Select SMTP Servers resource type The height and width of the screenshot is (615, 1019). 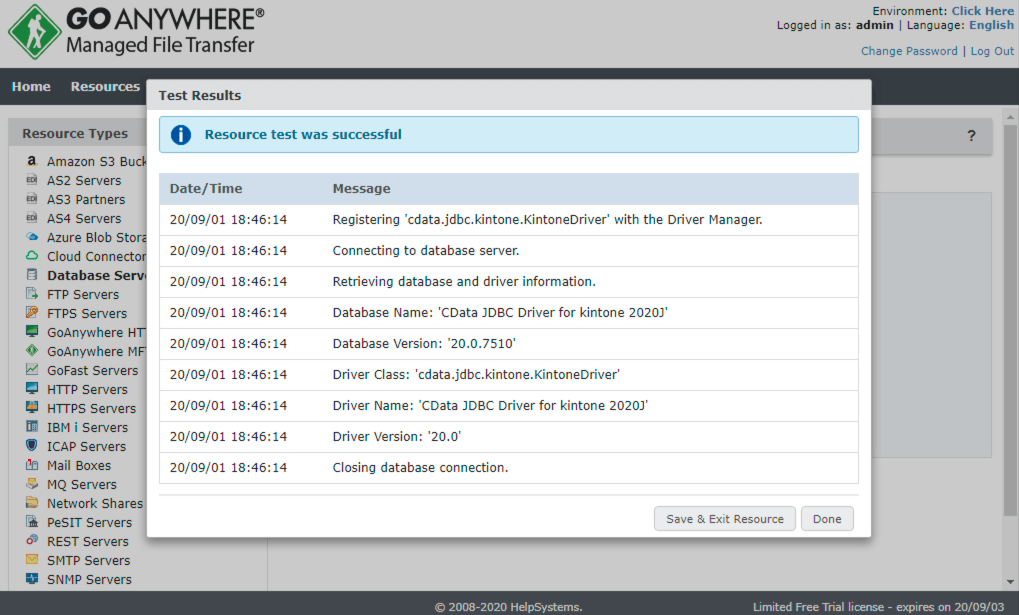point(88,560)
